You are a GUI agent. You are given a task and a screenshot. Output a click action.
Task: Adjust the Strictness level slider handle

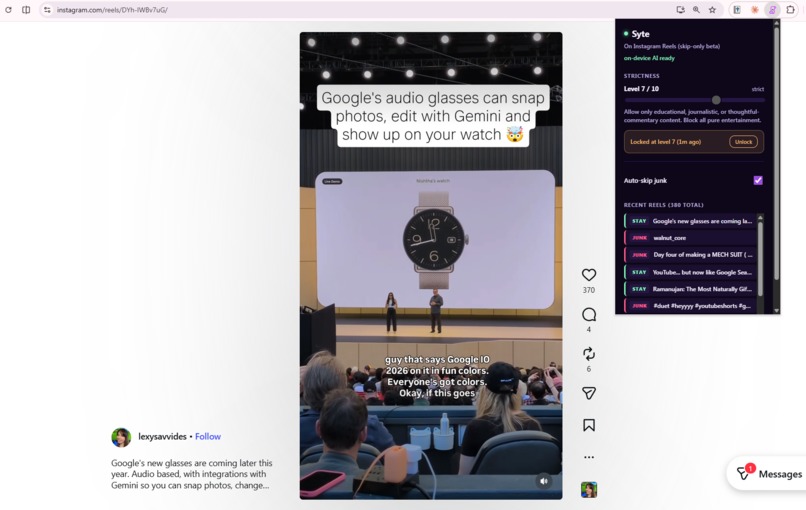tap(716, 100)
